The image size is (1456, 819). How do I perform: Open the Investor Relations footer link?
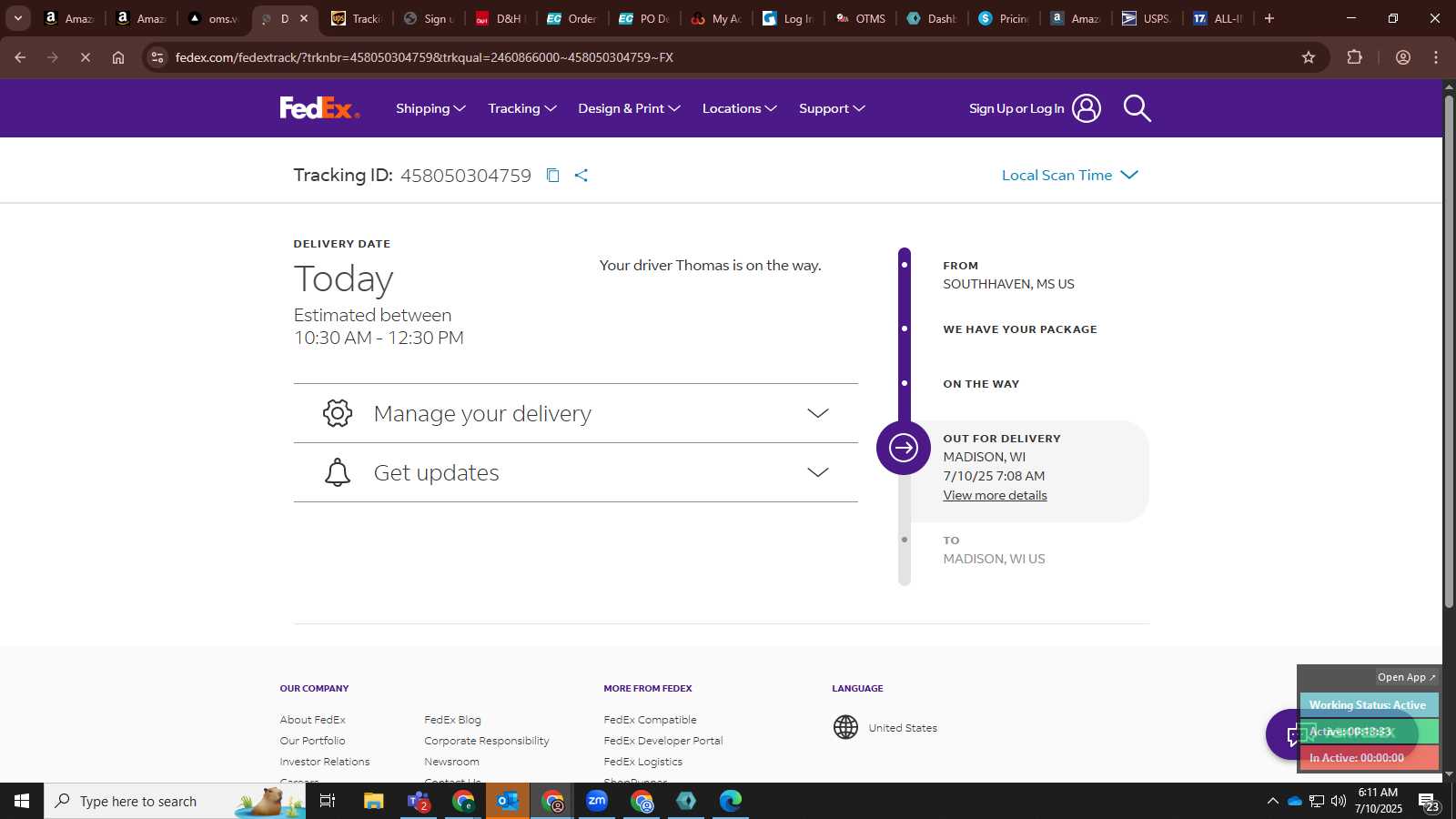coord(325,762)
